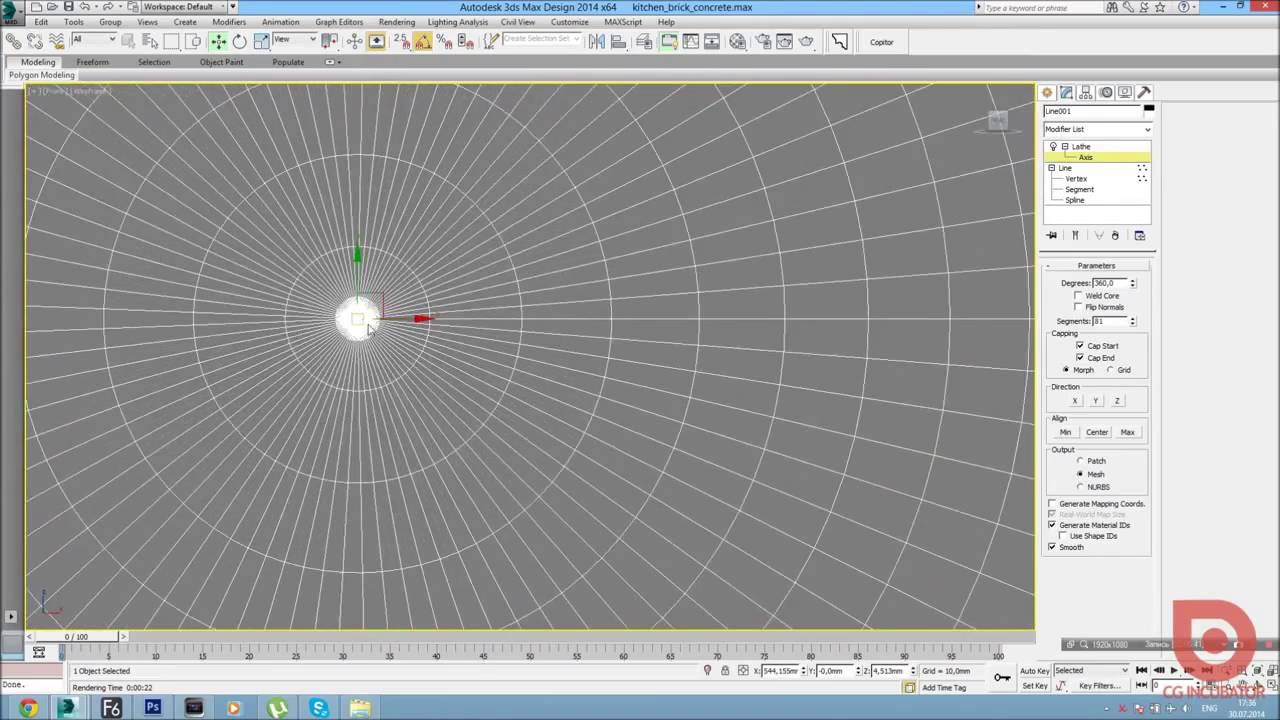Select the Link tool in main toolbar
Screen dimensions: 1280x720
click(x=14, y=41)
